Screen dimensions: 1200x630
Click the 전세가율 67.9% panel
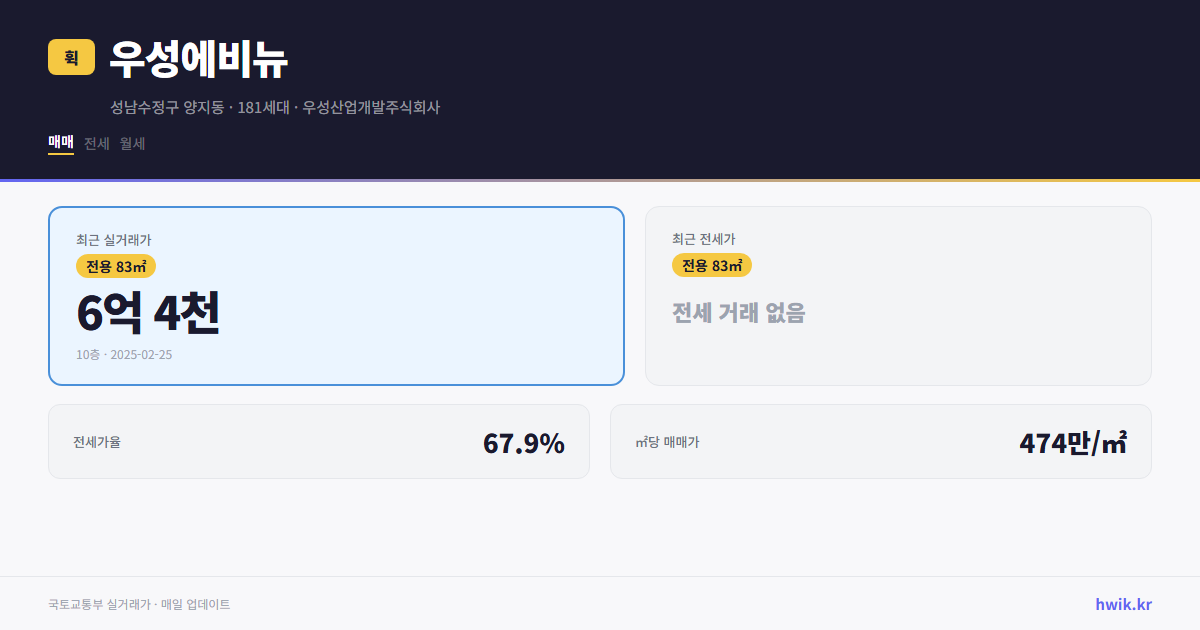pyautogui.click(x=319, y=441)
